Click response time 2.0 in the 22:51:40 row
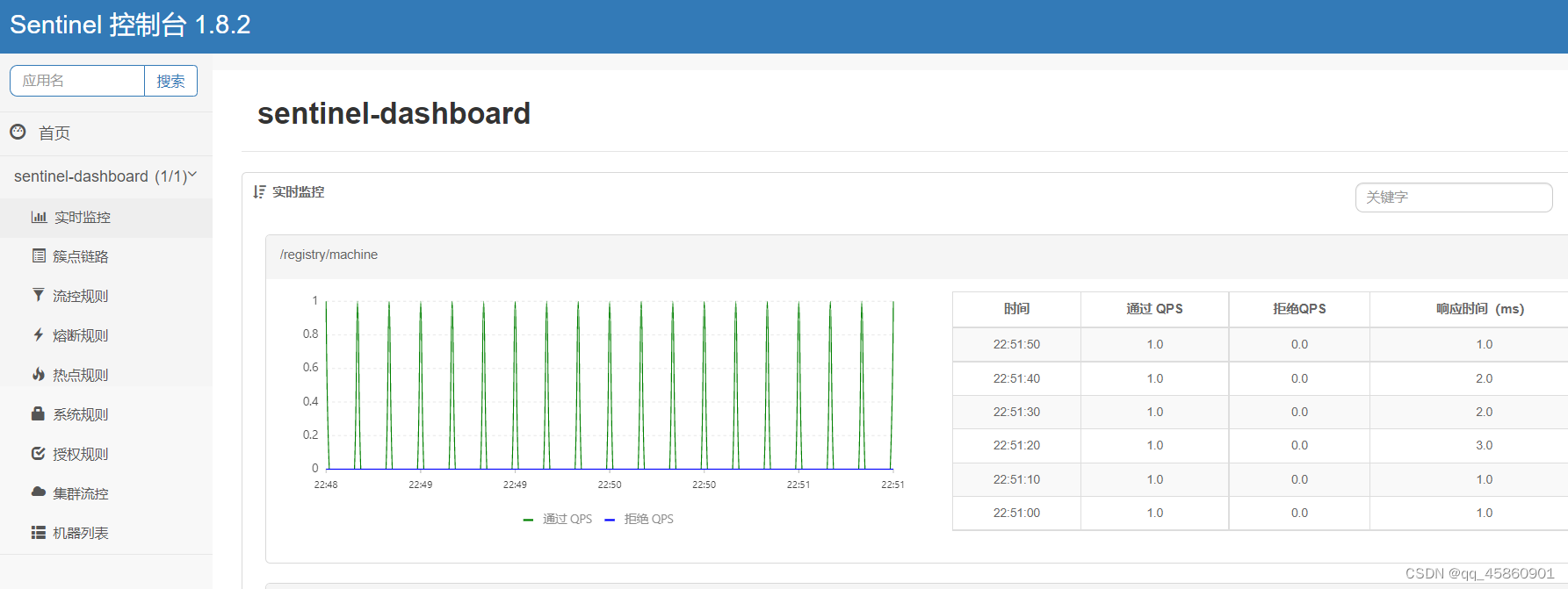1568x589 pixels. pos(1484,378)
